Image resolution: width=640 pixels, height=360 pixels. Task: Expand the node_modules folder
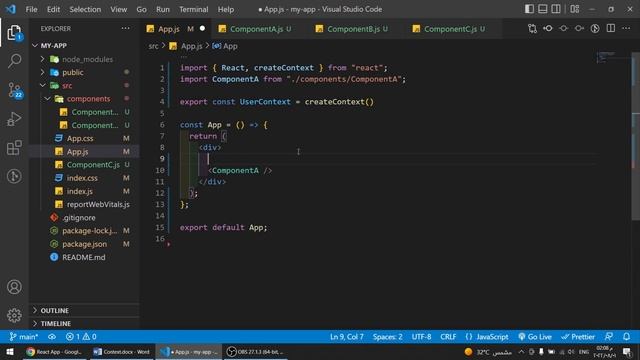tap(84, 59)
